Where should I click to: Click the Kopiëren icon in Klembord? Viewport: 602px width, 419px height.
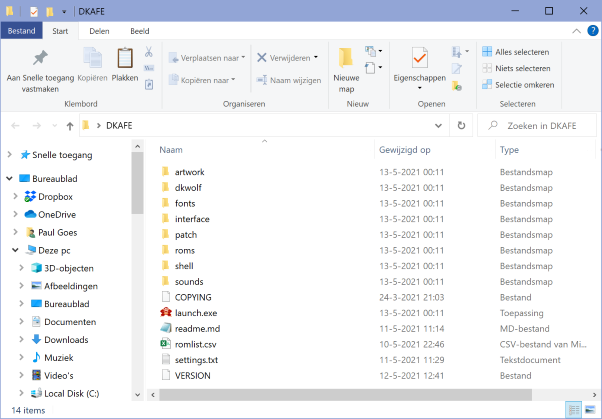pyautogui.click(x=93, y=58)
